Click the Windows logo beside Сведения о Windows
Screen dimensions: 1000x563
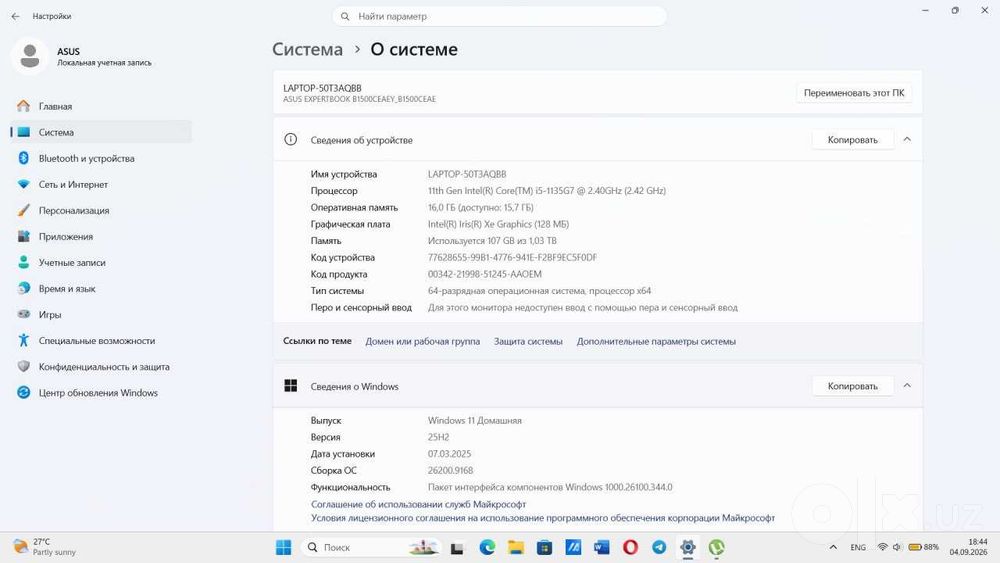coord(291,386)
